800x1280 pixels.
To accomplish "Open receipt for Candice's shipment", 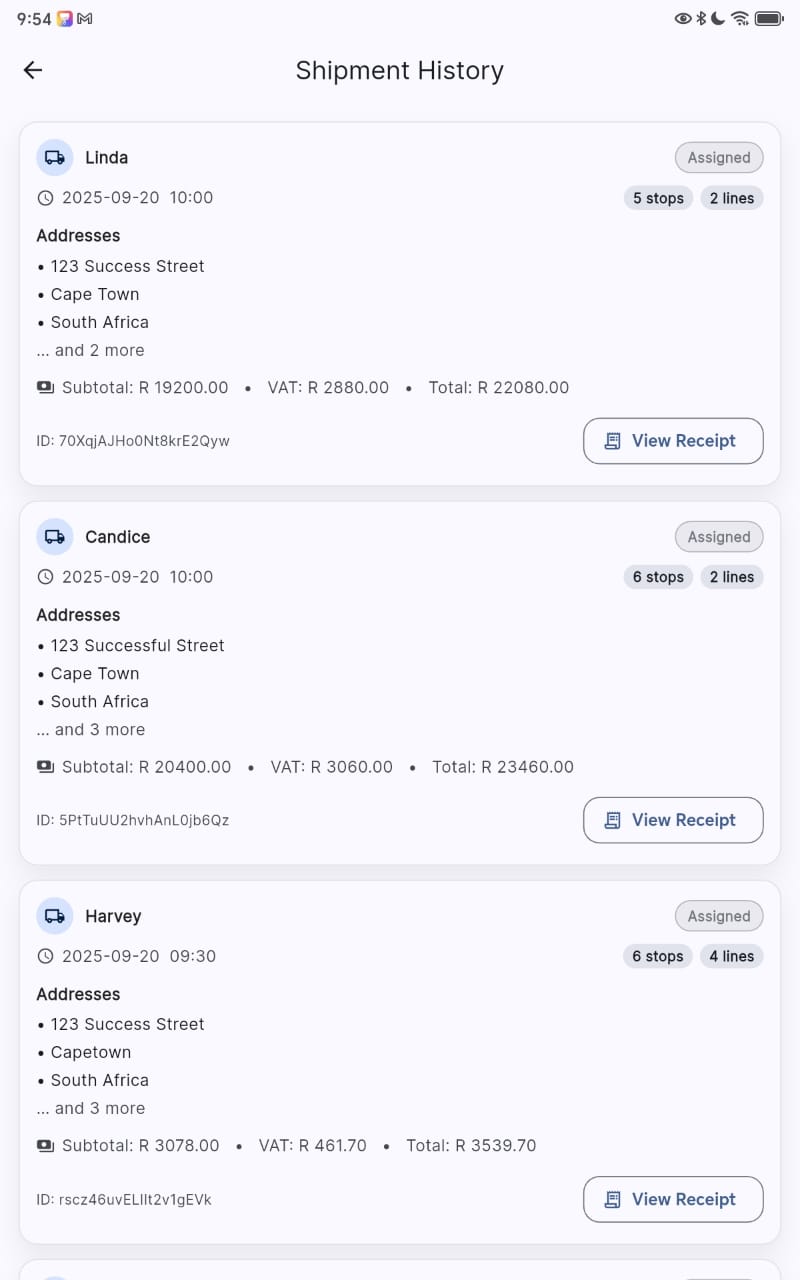I will tap(673, 820).
